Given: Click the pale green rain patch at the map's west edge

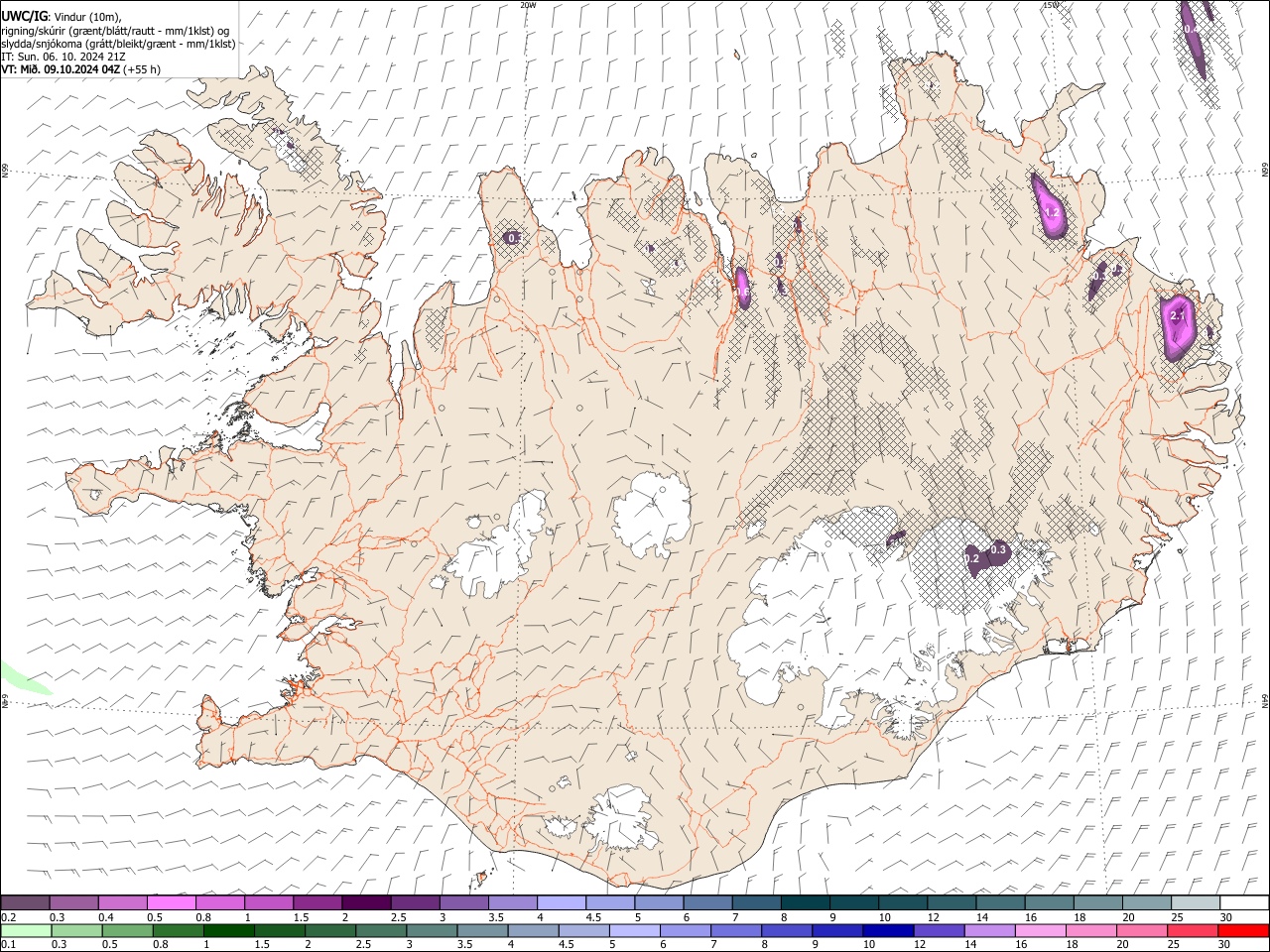Looking at the screenshot, I should point(22,679).
